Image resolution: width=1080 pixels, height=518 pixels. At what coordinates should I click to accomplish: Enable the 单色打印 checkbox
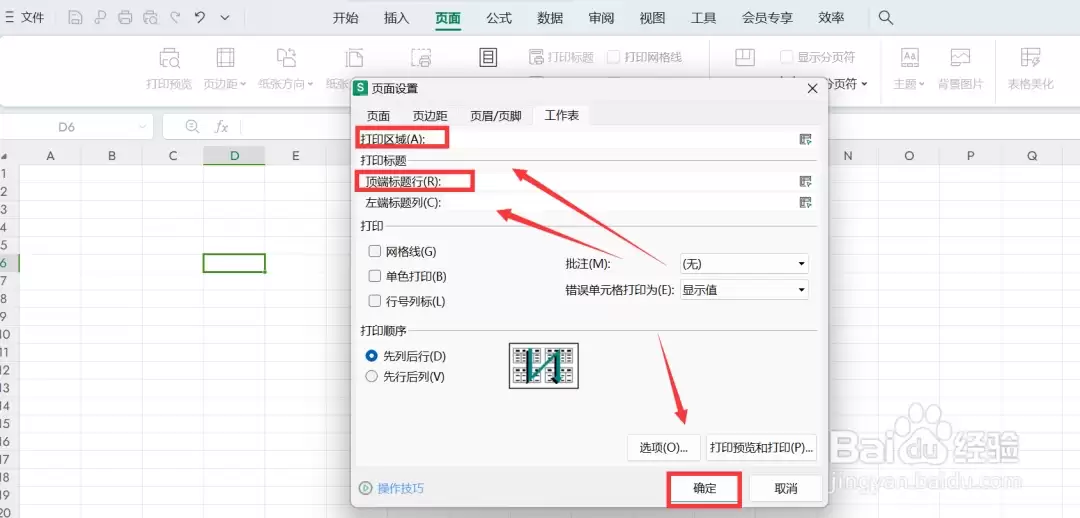(375, 276)
